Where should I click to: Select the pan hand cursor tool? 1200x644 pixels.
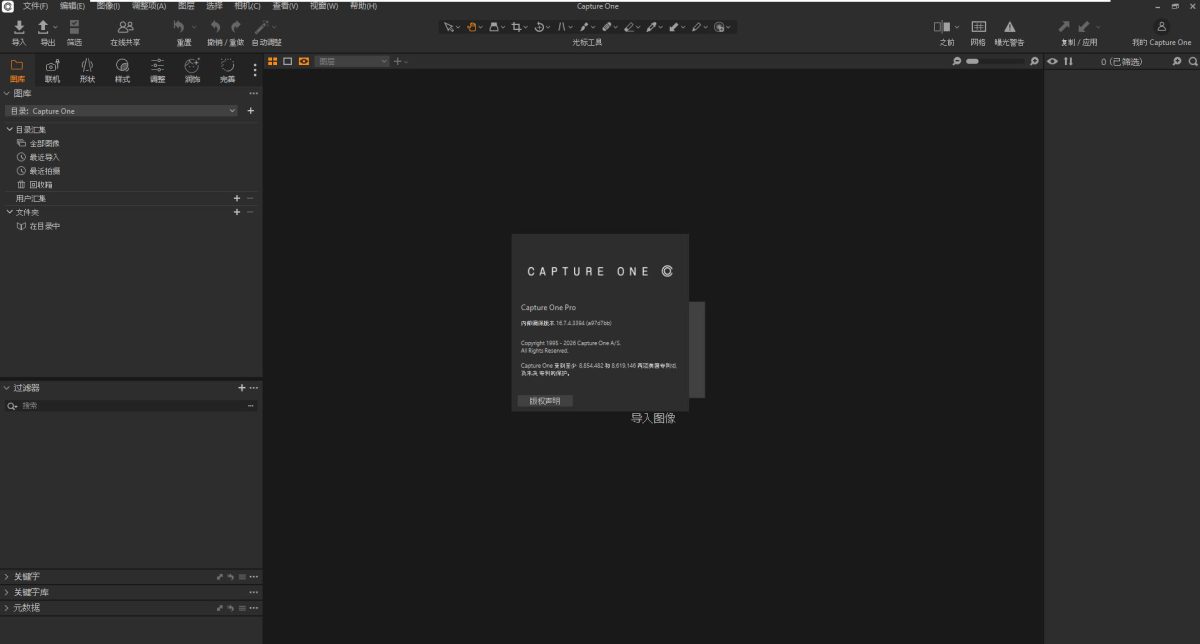(x=472, y=27)
